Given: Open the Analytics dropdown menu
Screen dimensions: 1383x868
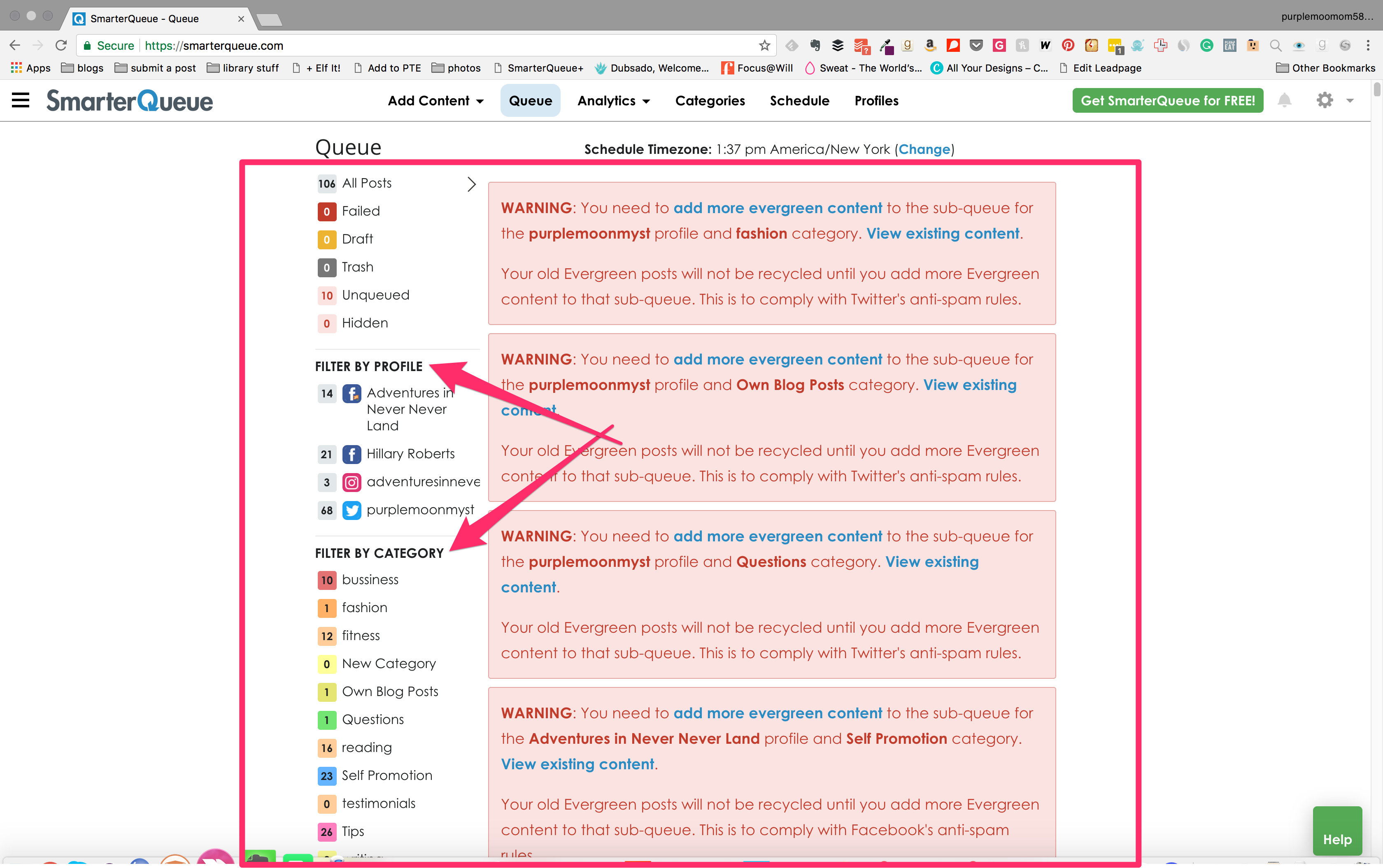Looking at the screenshot, I should click(x=613, y=100).
